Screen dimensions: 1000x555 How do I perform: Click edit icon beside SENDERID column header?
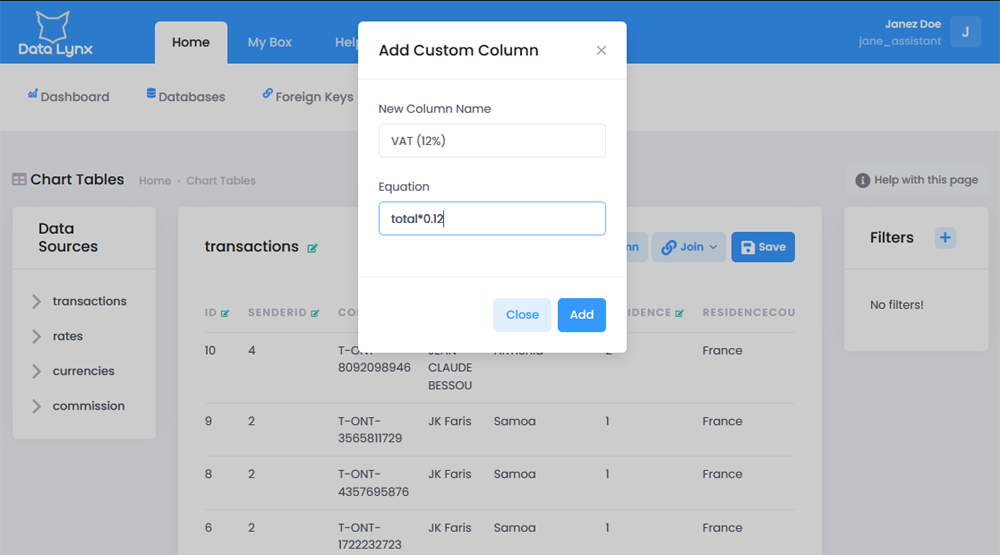(315, 313)
